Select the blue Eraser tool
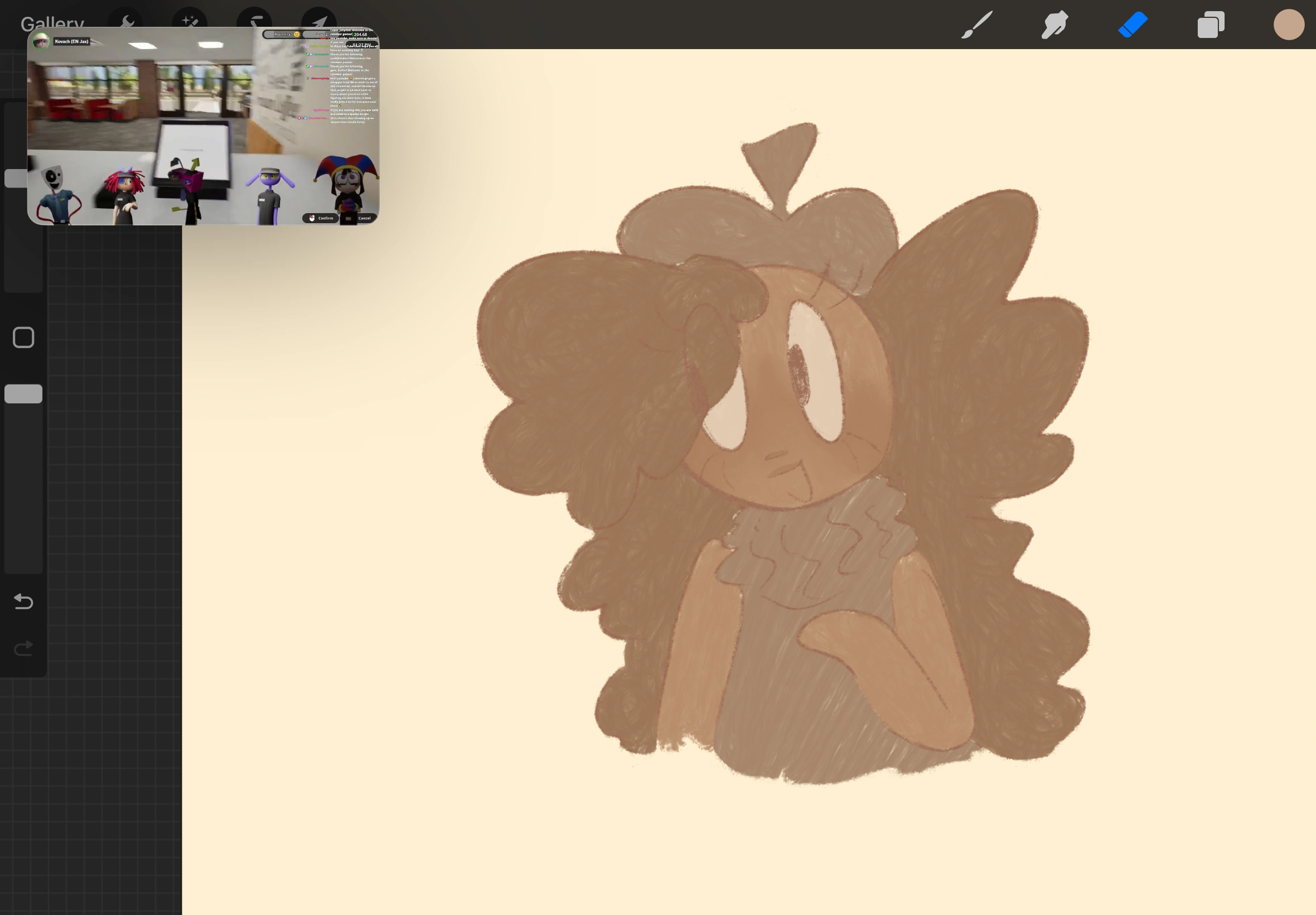Viewport: 1316px width, 915px height. (1133, 25)
